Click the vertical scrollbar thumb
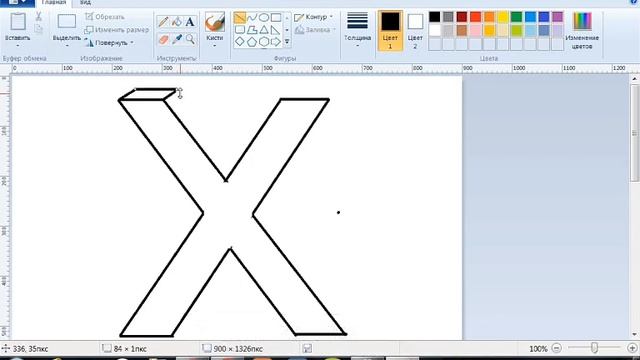This screenshot has width=640, height=360. click(x=634, y=133)
